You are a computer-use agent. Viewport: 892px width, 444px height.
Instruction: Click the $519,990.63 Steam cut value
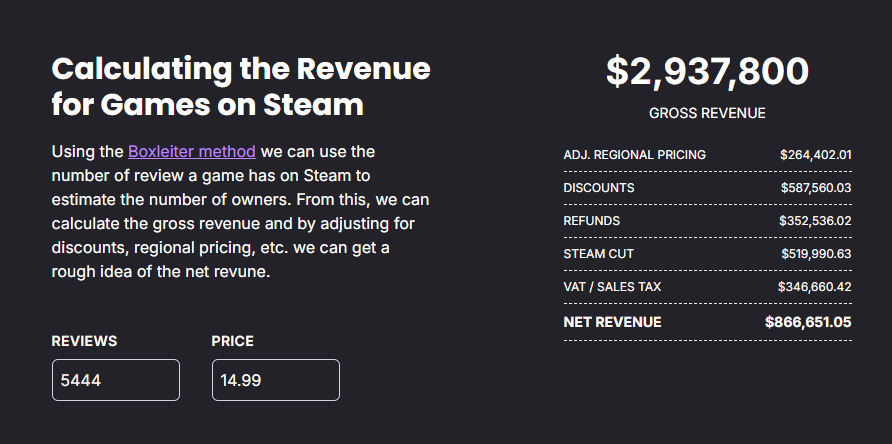click(815, 254)
